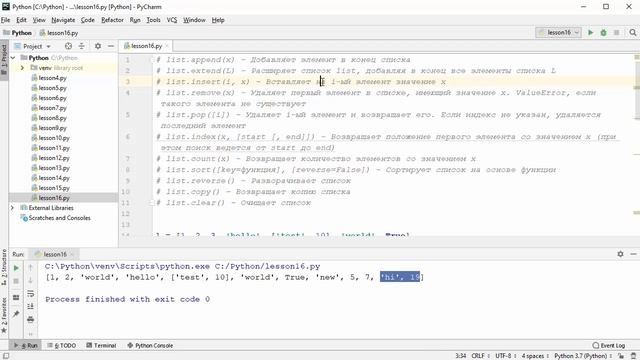Open lesson15.py in the project tree

tap(54, 188)
